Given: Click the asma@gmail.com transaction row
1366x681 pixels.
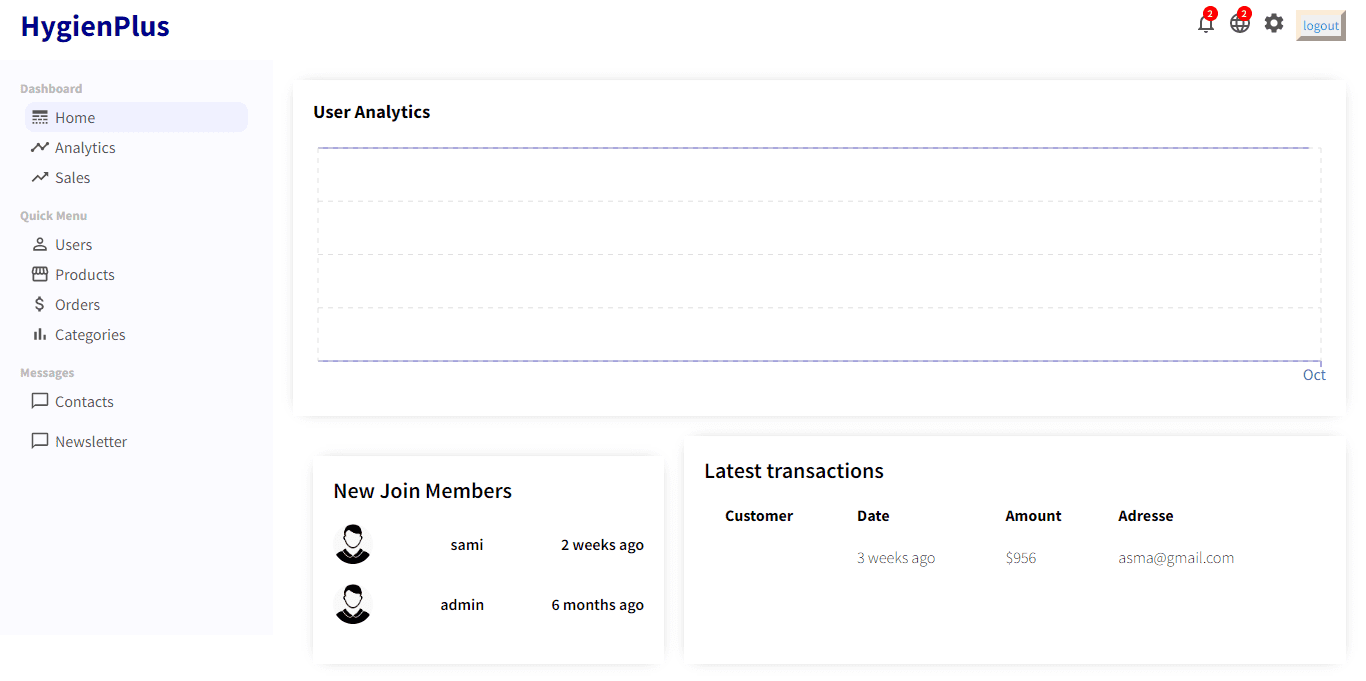Looking at the screenshot, I should tap(1014, 558).
